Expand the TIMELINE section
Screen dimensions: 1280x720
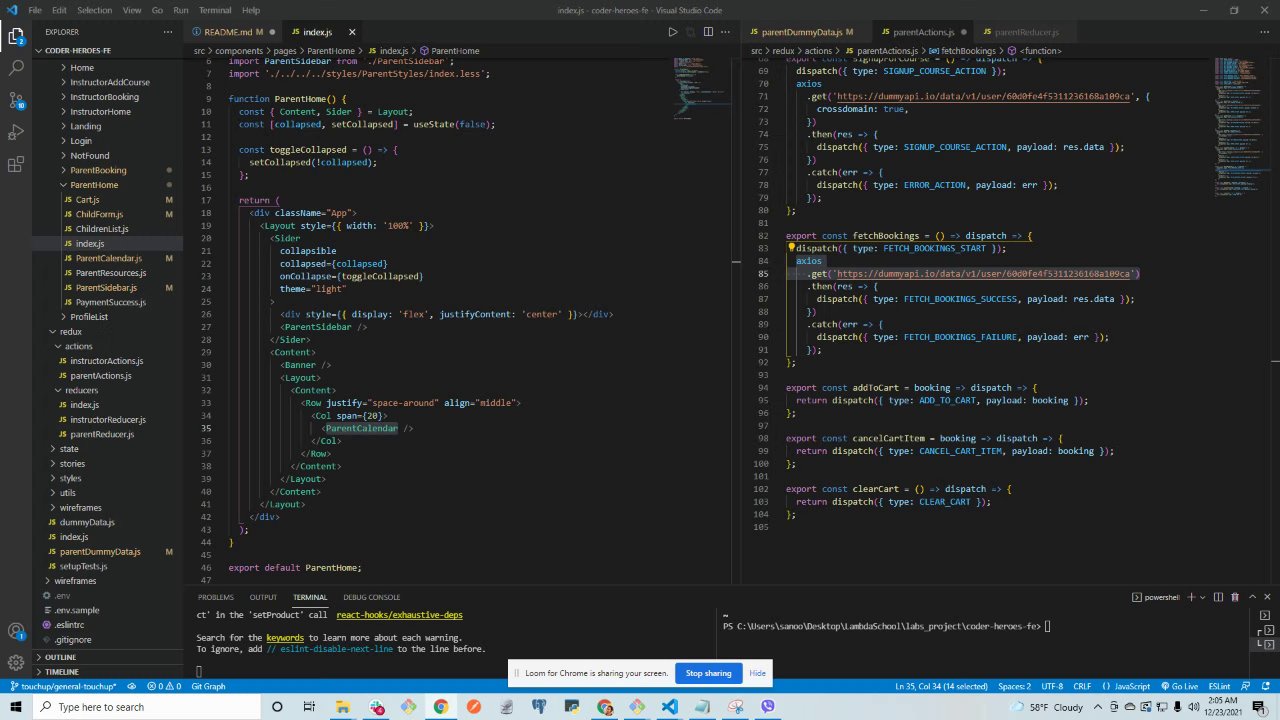tap(61, 672)
